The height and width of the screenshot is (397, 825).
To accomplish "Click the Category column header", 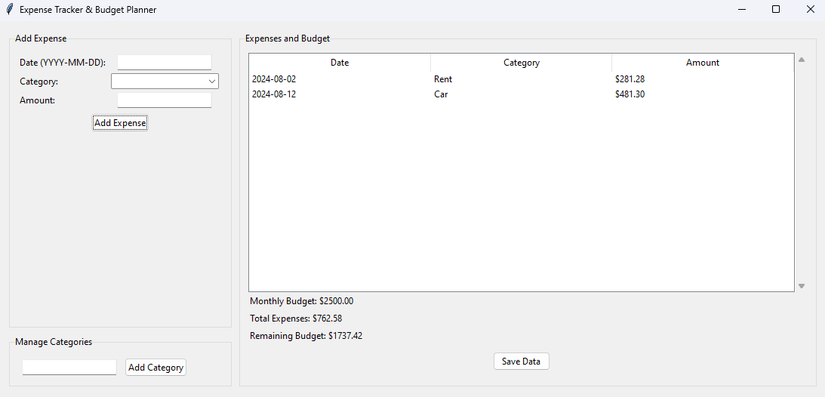I will pyautogui.click(x=521, y=63).
